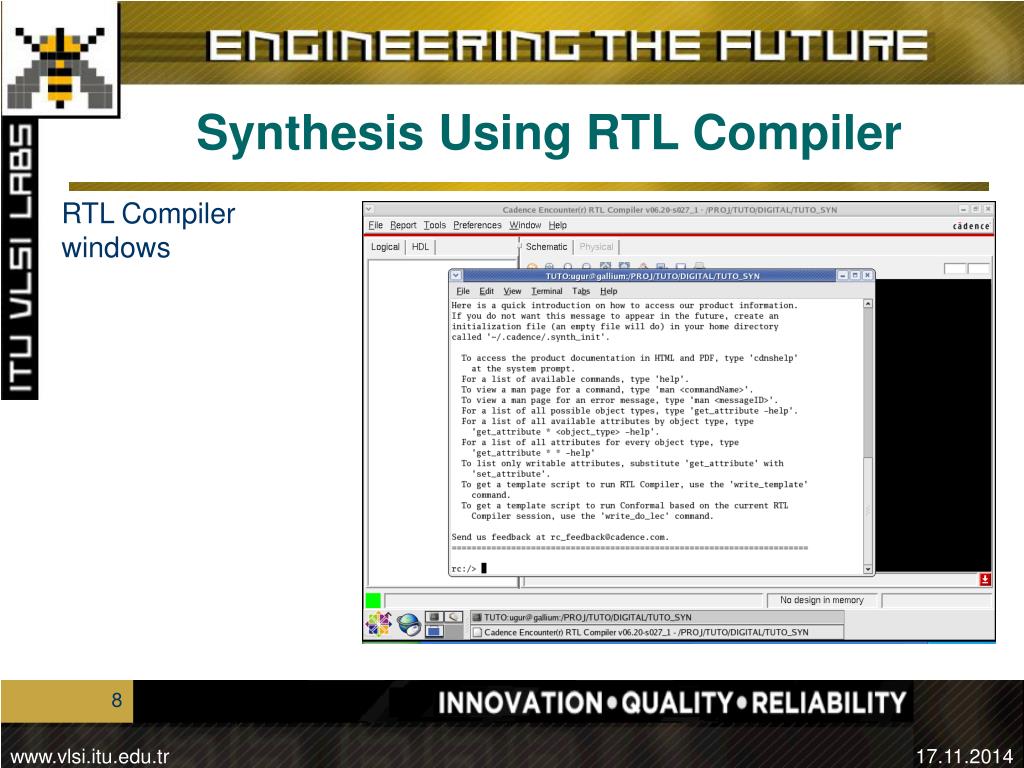Close the terminal window

(x=867, y=276)
